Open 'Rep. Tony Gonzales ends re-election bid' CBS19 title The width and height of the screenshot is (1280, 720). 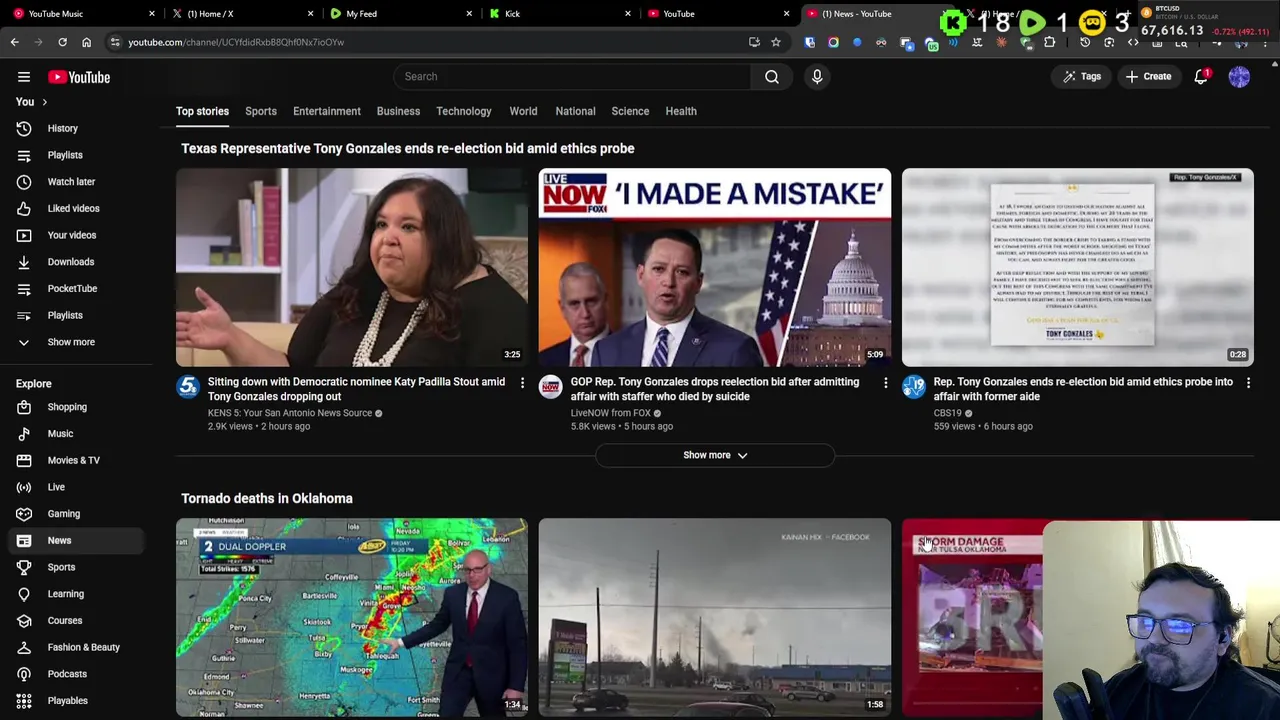(x=1083, y=389)
